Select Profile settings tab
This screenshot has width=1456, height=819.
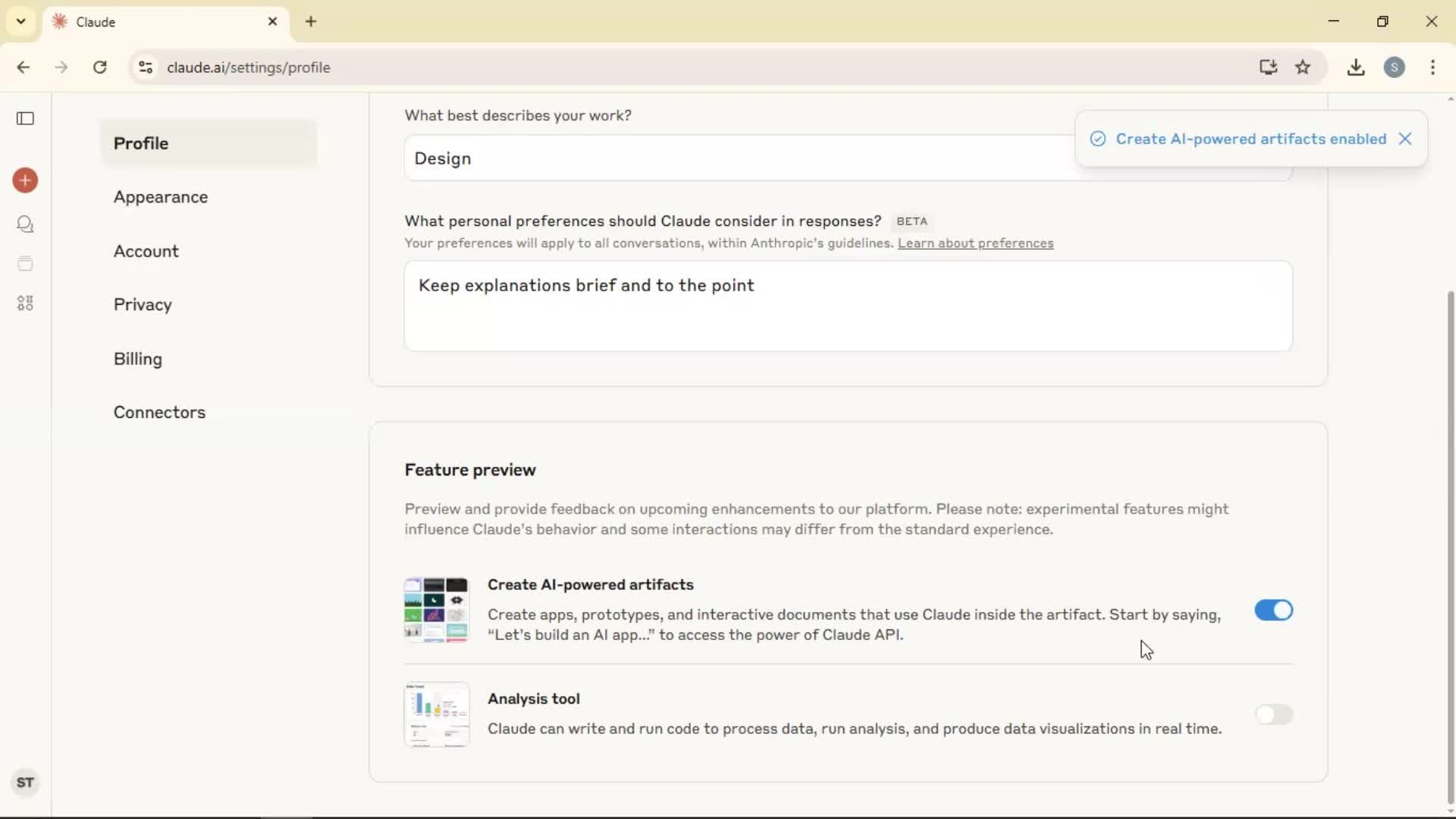(209, 143)
